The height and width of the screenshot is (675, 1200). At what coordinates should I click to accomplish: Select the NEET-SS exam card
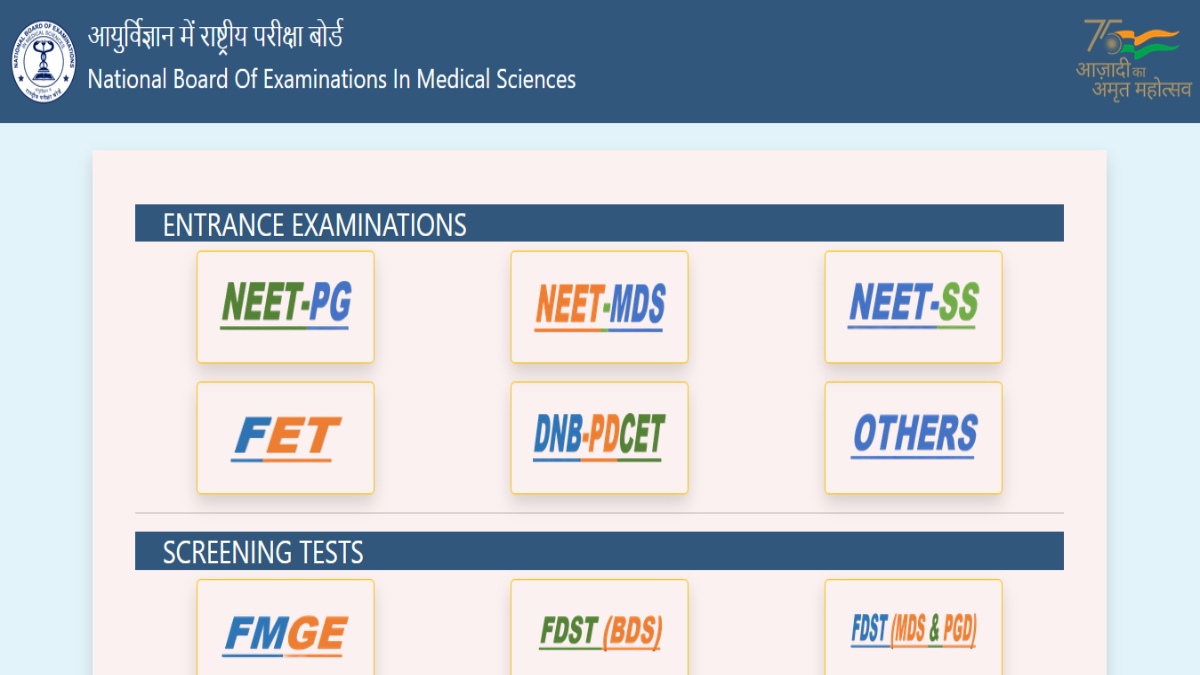[x=912, y=307]
